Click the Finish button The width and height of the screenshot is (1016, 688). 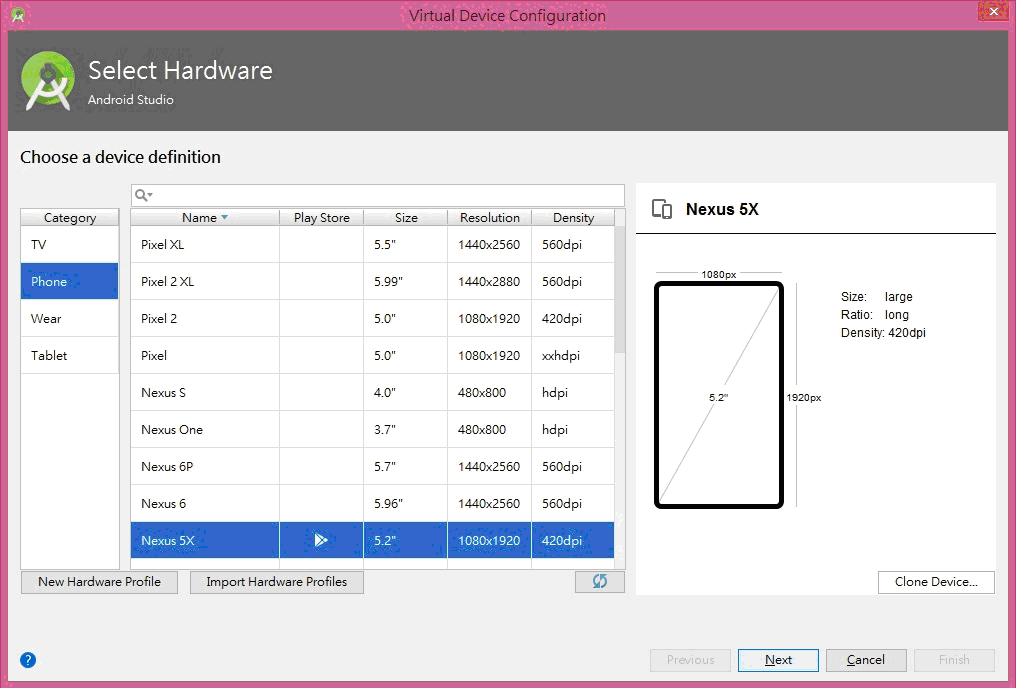[x=954, y=659]
